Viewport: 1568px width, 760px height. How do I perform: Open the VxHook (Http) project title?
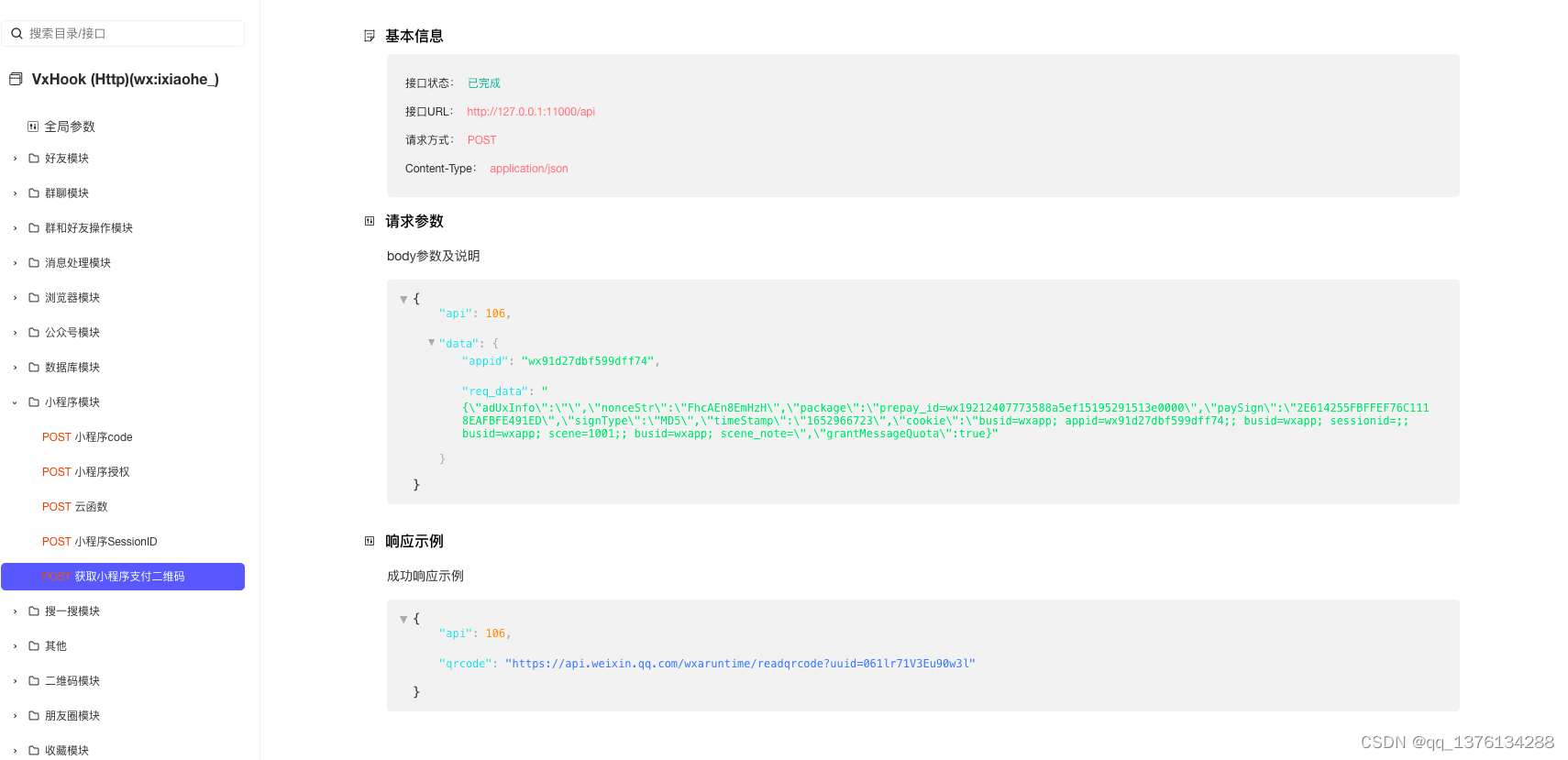point(126,80)
